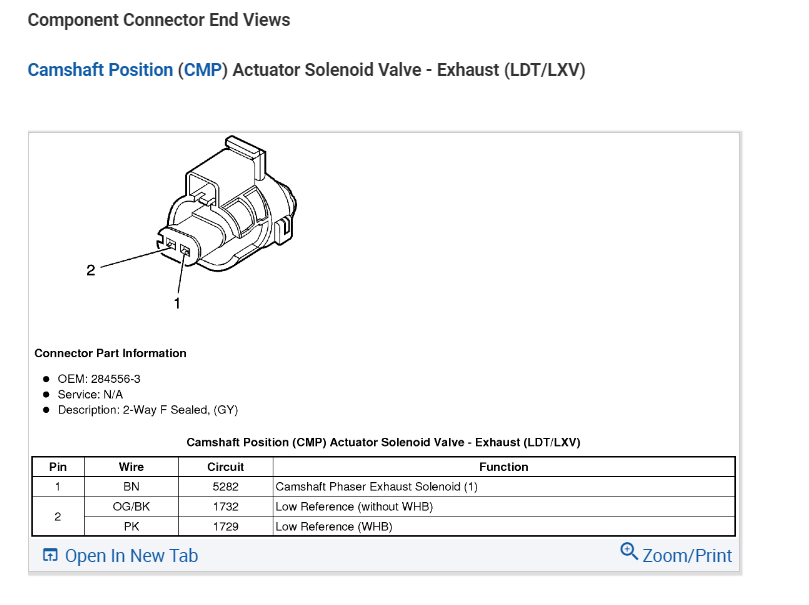Click pin 2 callout label in diagram
809x605 pixels.
pos(91,270)
